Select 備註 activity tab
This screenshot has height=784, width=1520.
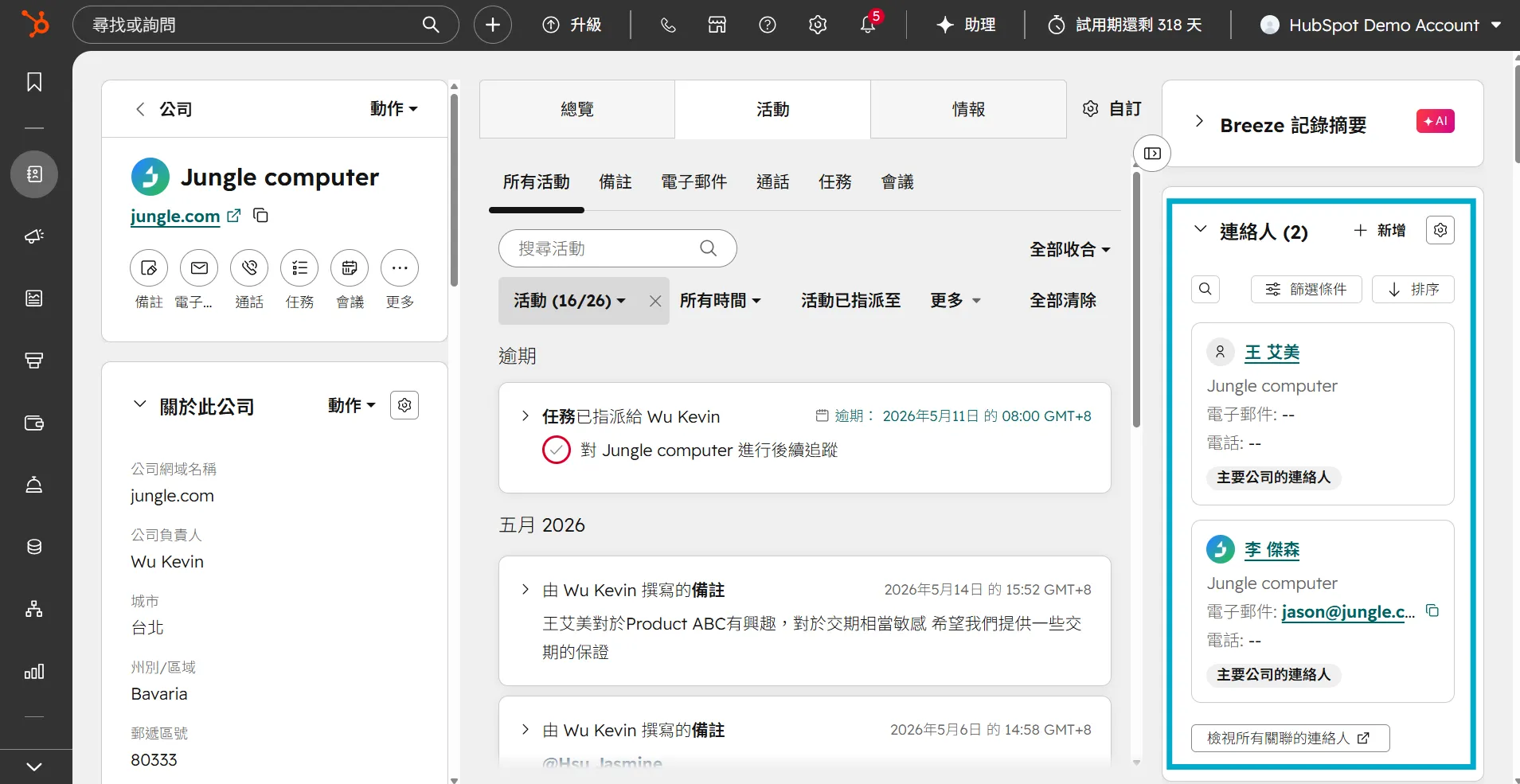click(x=615, y=182)
